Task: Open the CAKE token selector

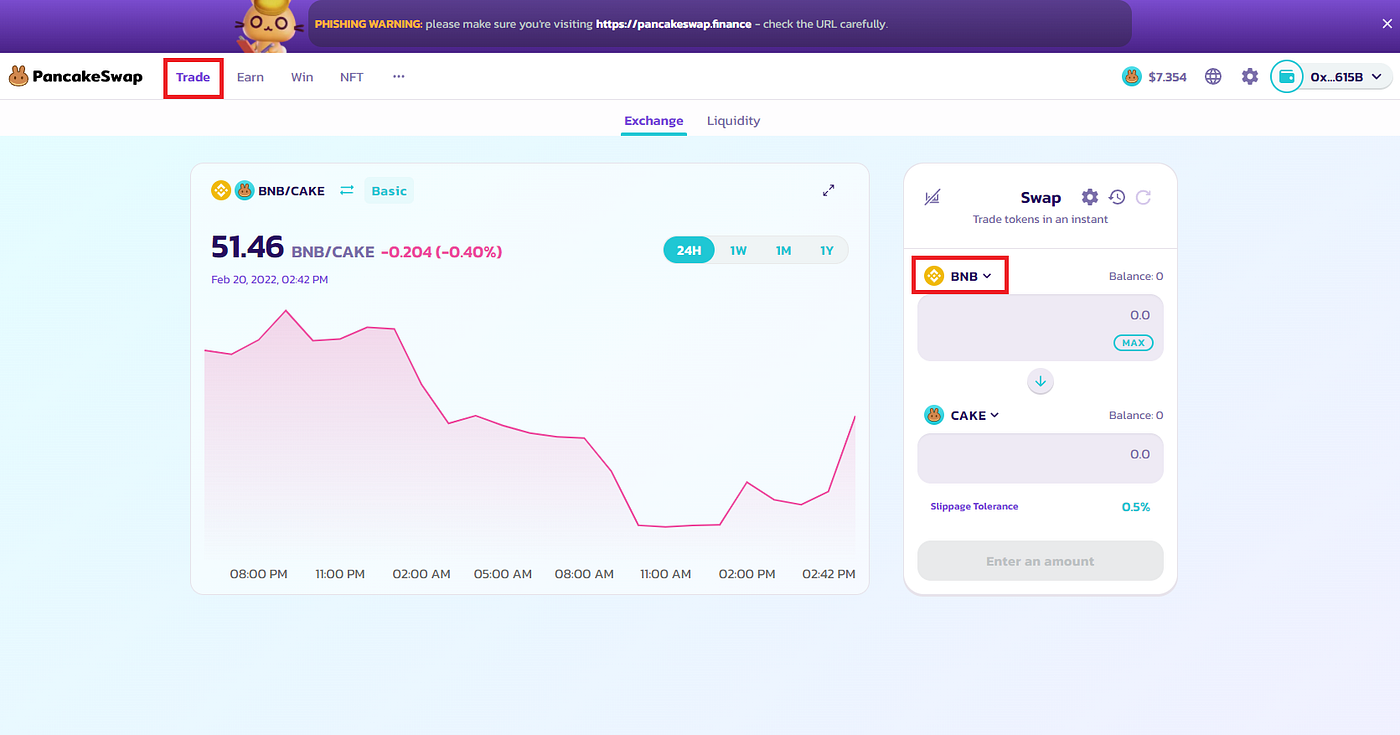Action: click(x=962, y=415)
